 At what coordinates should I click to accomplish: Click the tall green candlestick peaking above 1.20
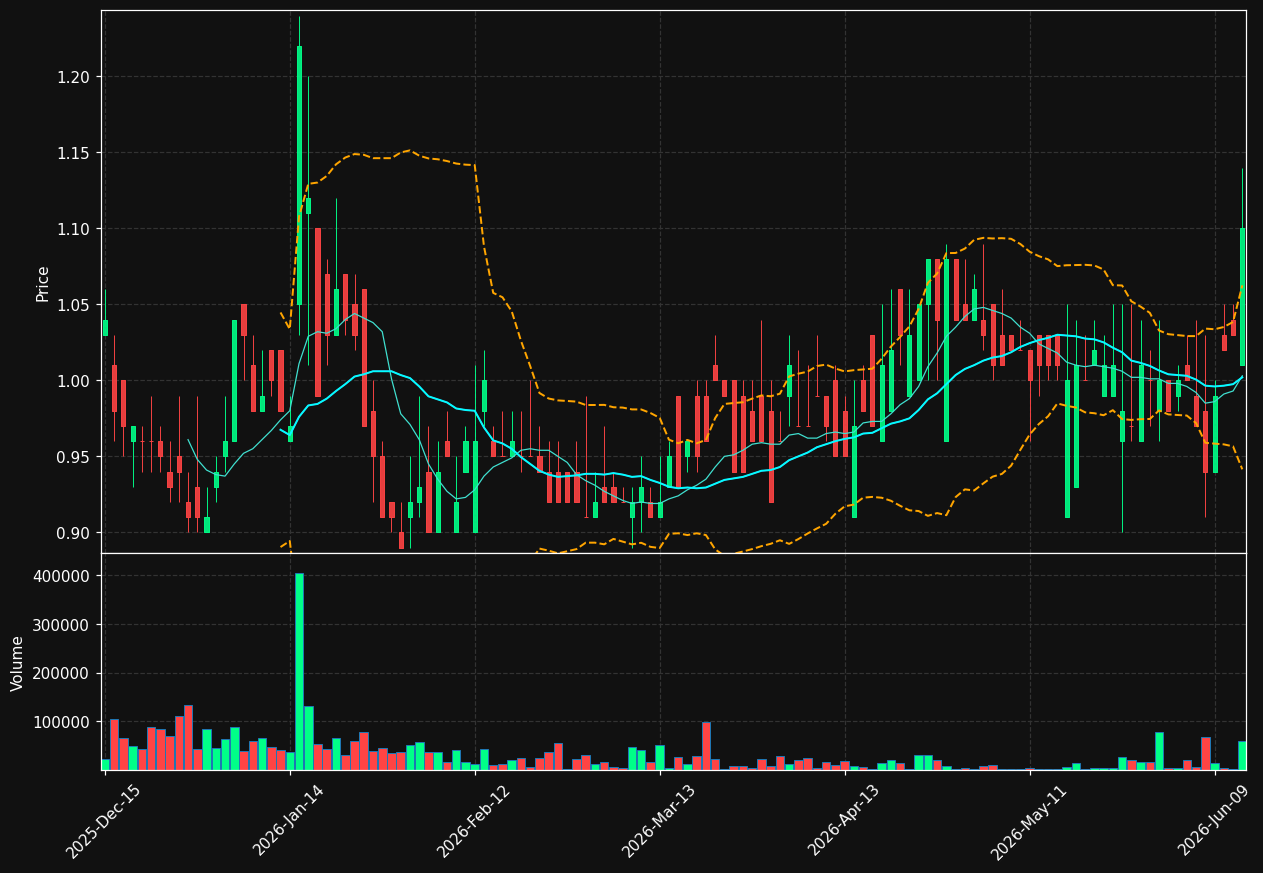(x=299, y=175)
